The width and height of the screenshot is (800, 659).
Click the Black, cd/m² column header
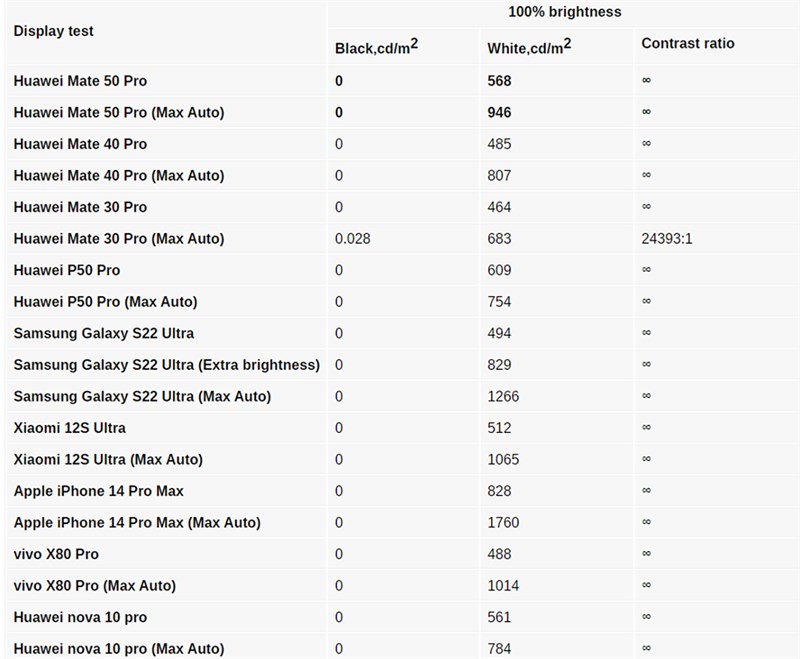[376, 47]
